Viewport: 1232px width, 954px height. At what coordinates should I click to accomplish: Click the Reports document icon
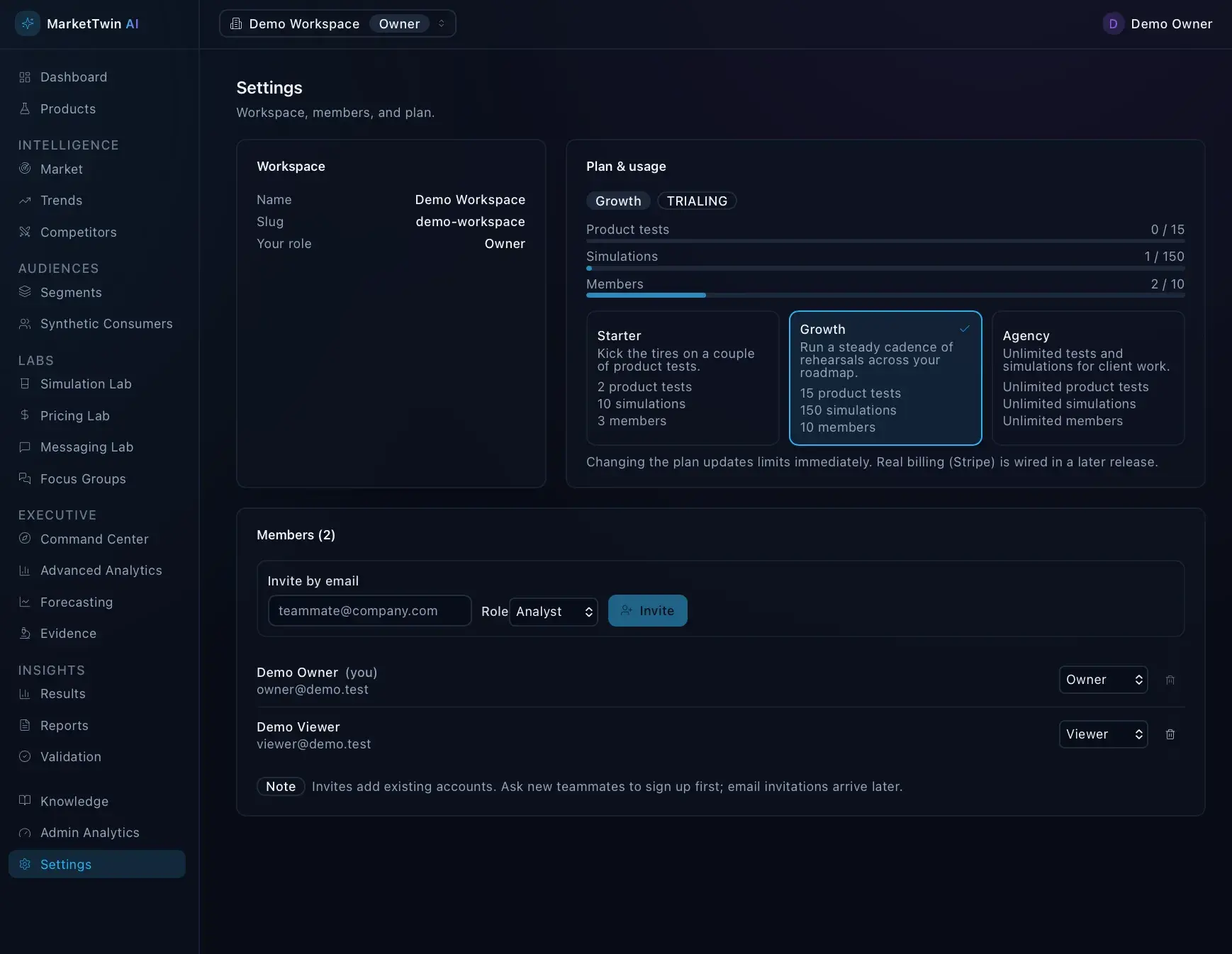click(25, 725)
